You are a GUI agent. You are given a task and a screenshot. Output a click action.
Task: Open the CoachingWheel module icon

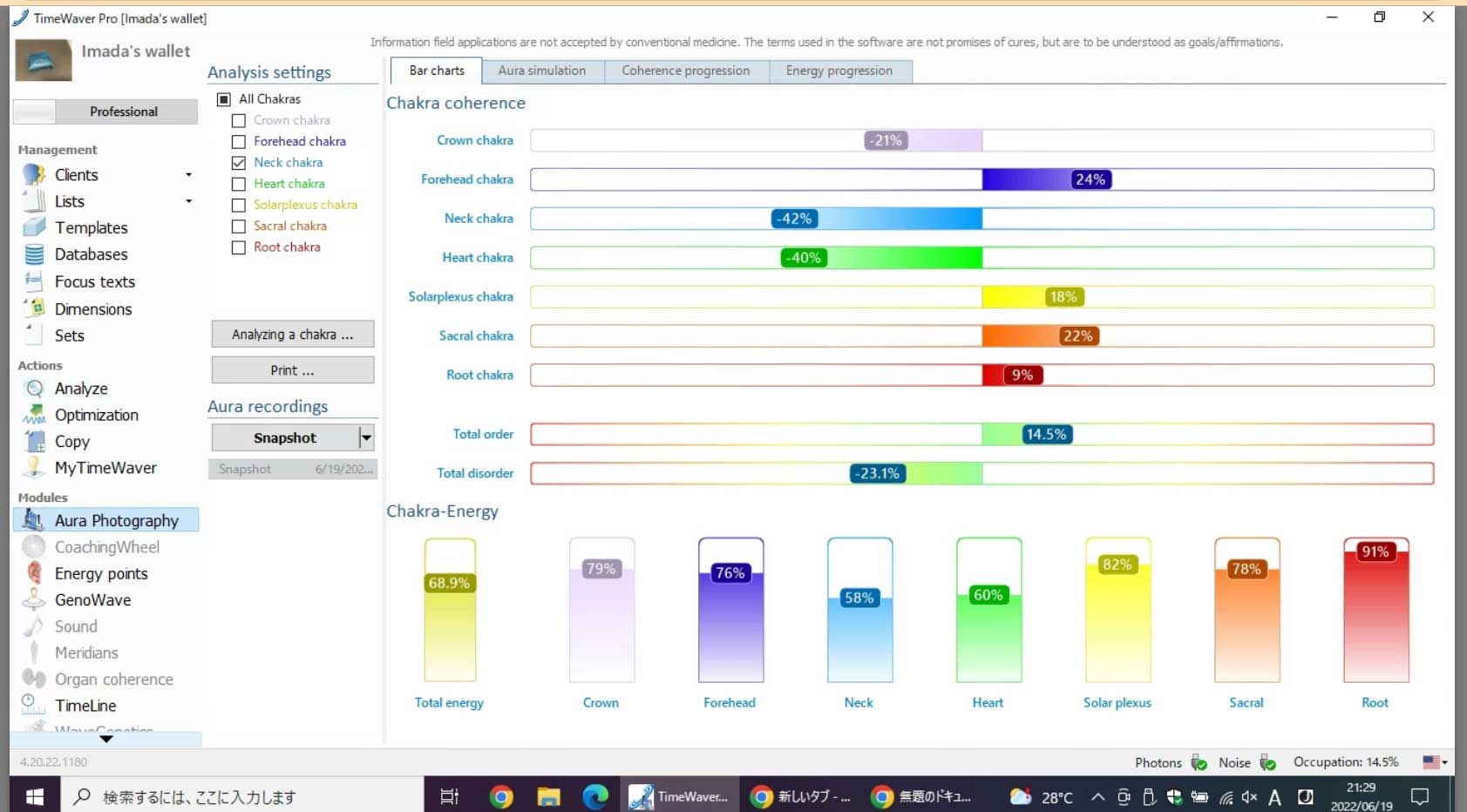pos(34,547)
